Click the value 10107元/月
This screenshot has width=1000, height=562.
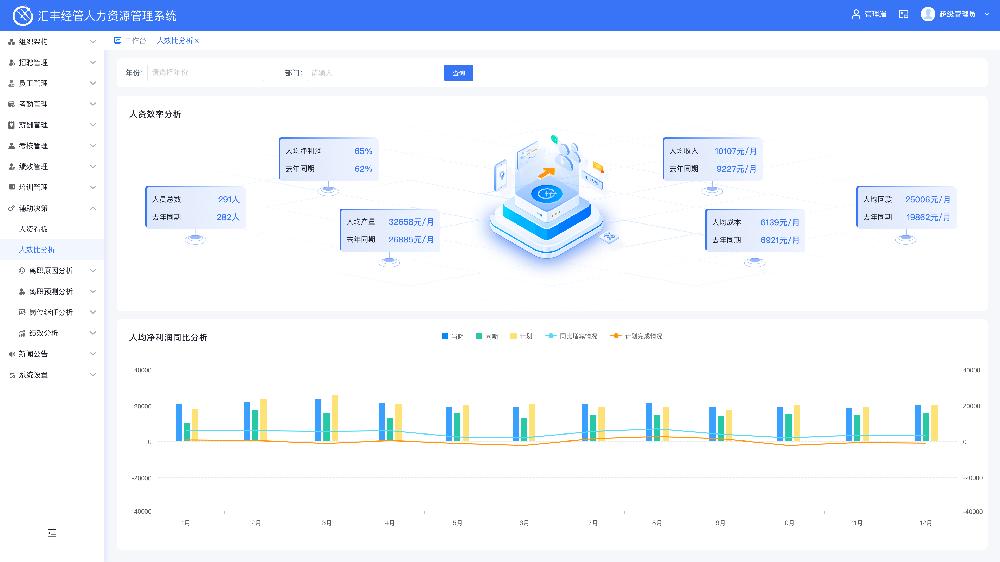(735, 151)
